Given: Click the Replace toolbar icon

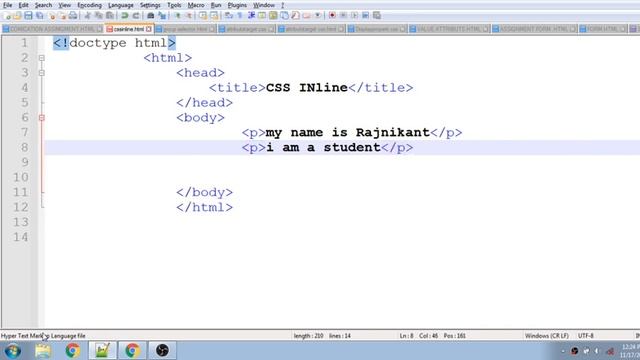Looking at the screenshot, I should coord(162,16).
